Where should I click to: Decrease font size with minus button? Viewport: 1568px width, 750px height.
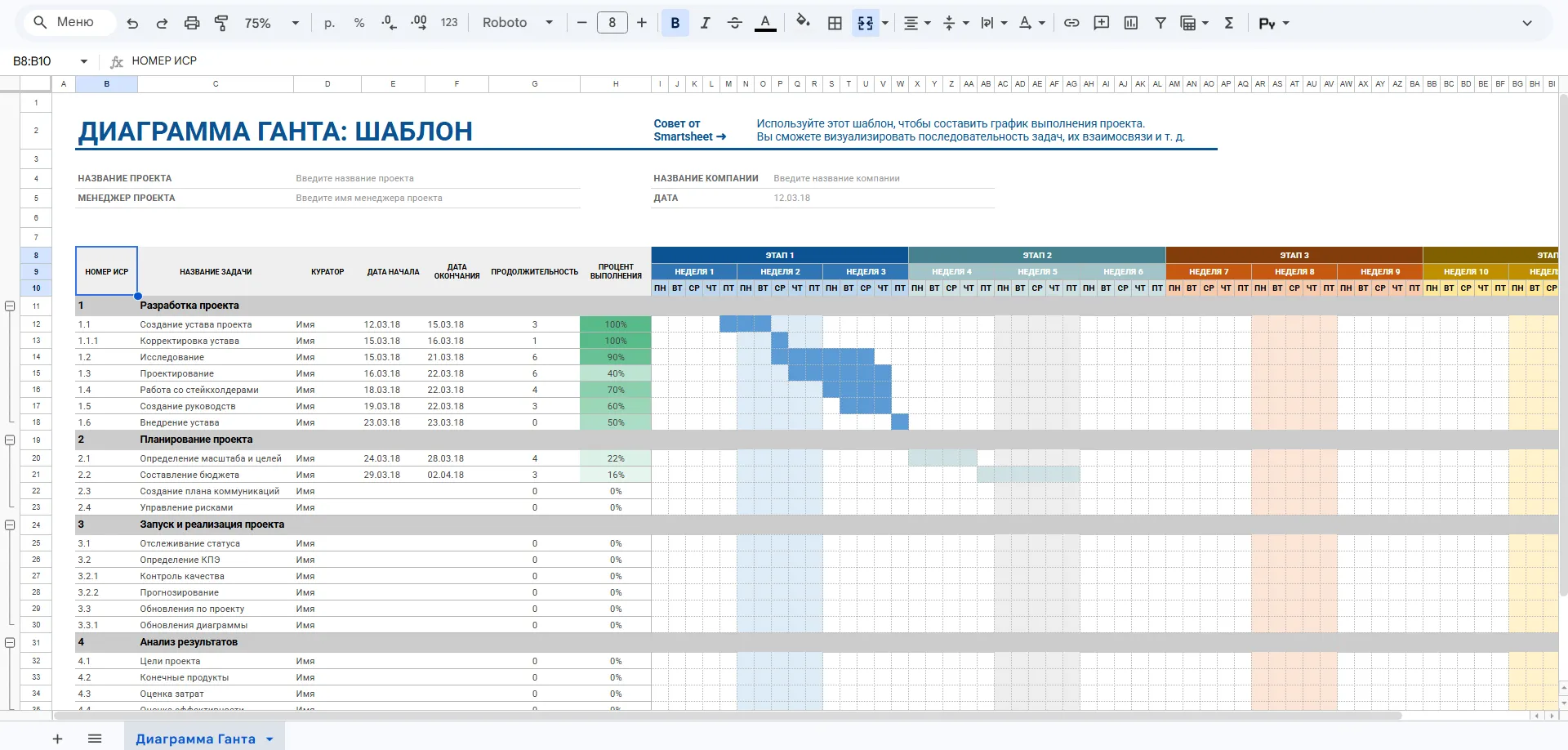click(x=581, y=23)
